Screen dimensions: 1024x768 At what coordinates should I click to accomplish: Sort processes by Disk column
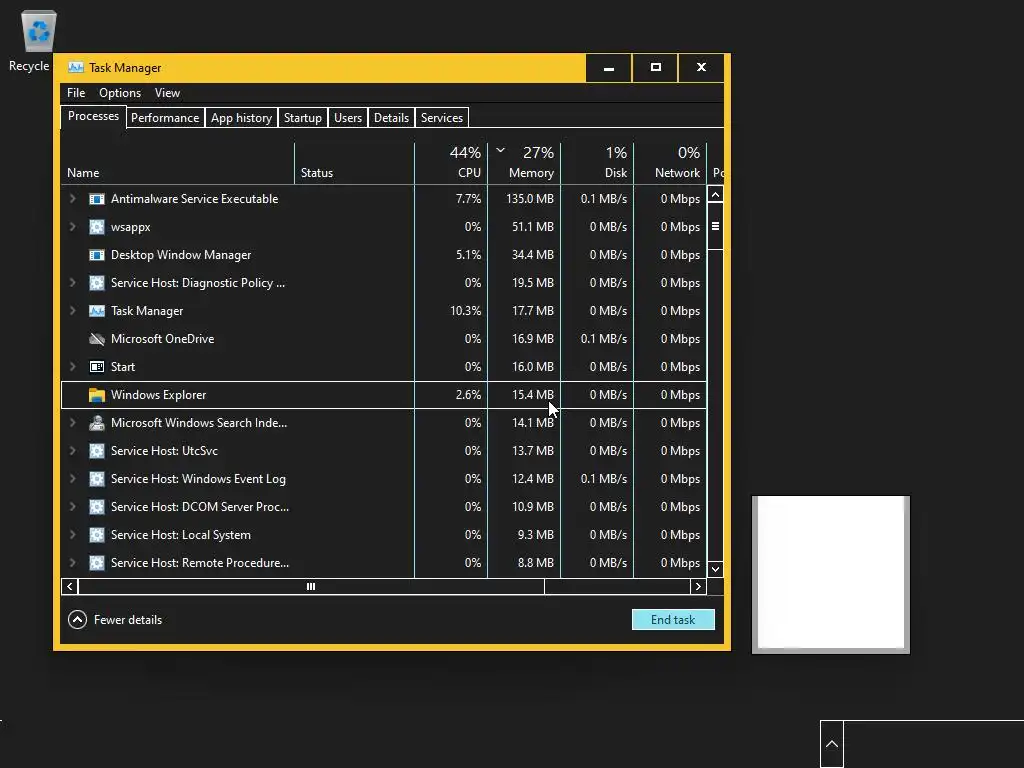click(598, 163)
